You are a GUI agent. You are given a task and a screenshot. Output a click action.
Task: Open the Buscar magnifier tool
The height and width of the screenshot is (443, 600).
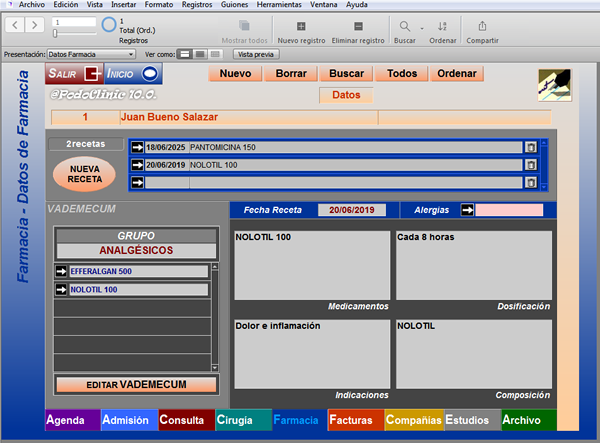pos(404,26)
